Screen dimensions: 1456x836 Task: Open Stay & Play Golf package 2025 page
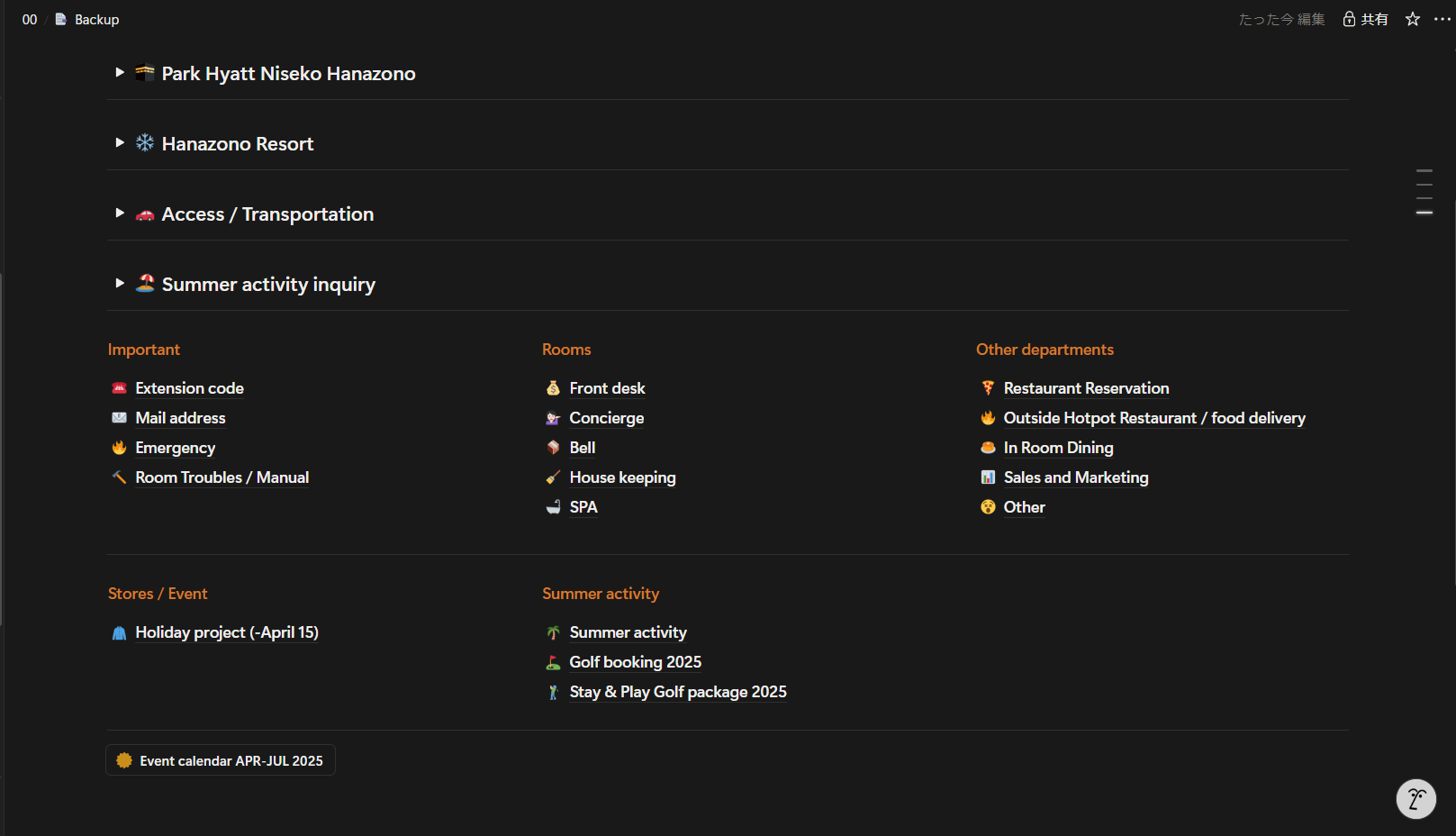point(678,692)
